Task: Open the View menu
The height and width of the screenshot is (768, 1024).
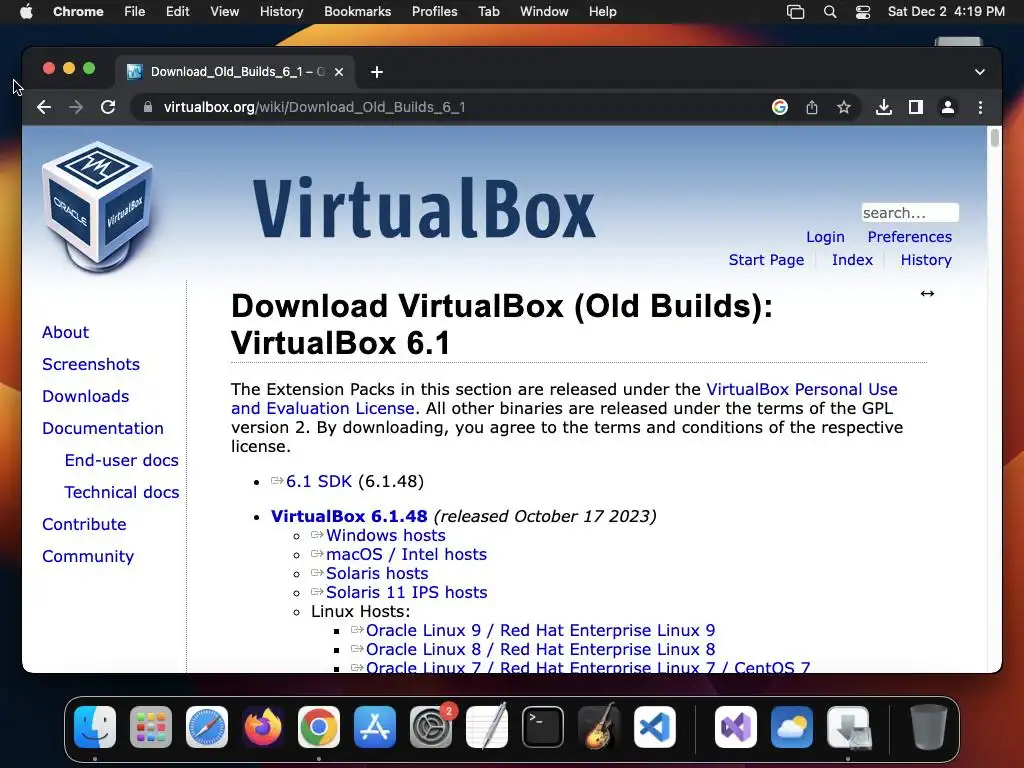Action: [225, 12]
